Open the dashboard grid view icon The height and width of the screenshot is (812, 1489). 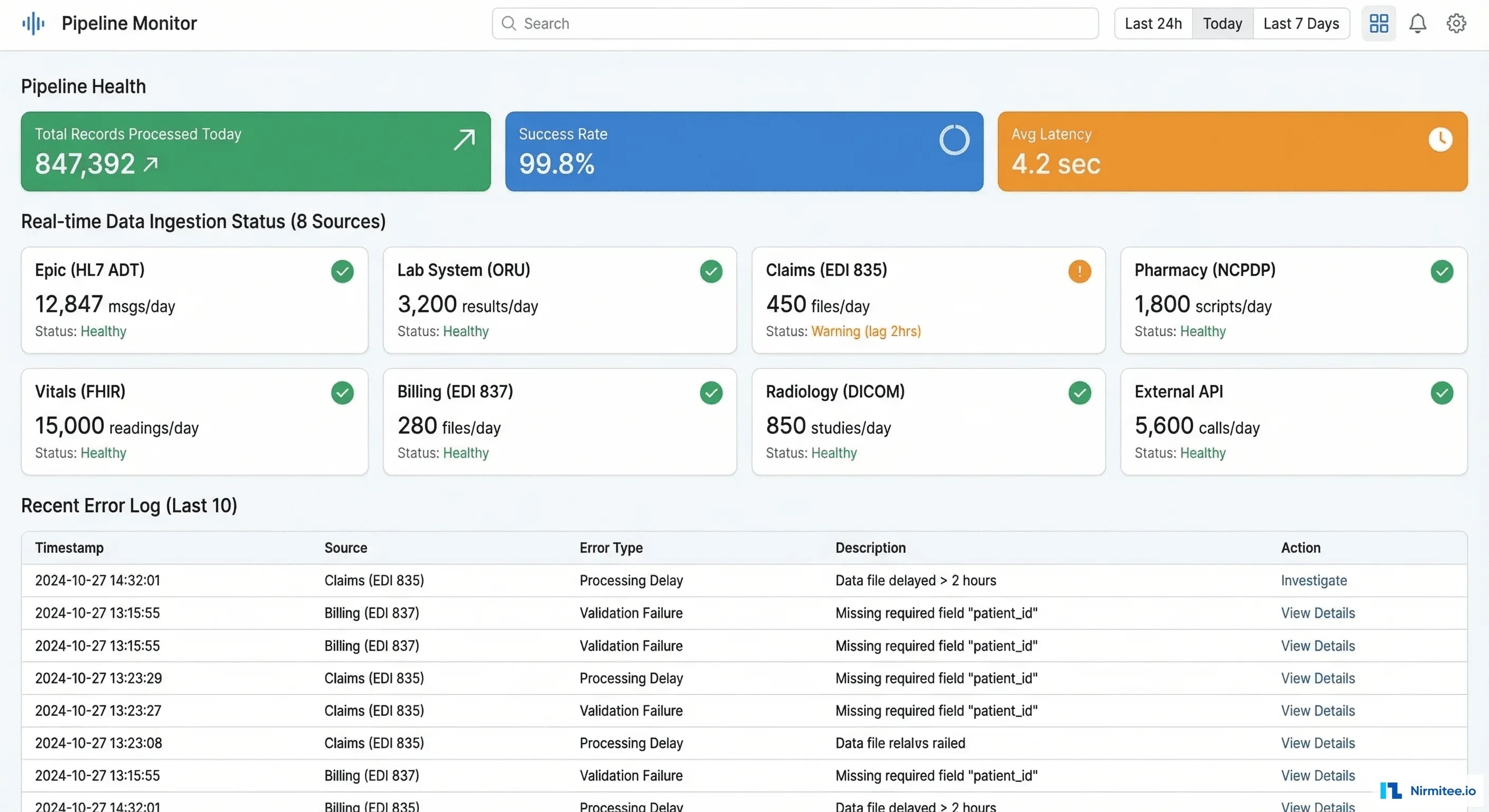coord(1378,23)
